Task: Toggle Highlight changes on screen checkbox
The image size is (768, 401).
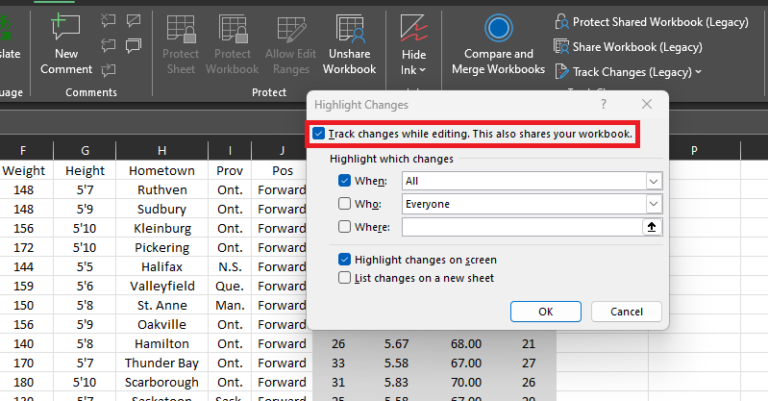Action: coord(344,259)
